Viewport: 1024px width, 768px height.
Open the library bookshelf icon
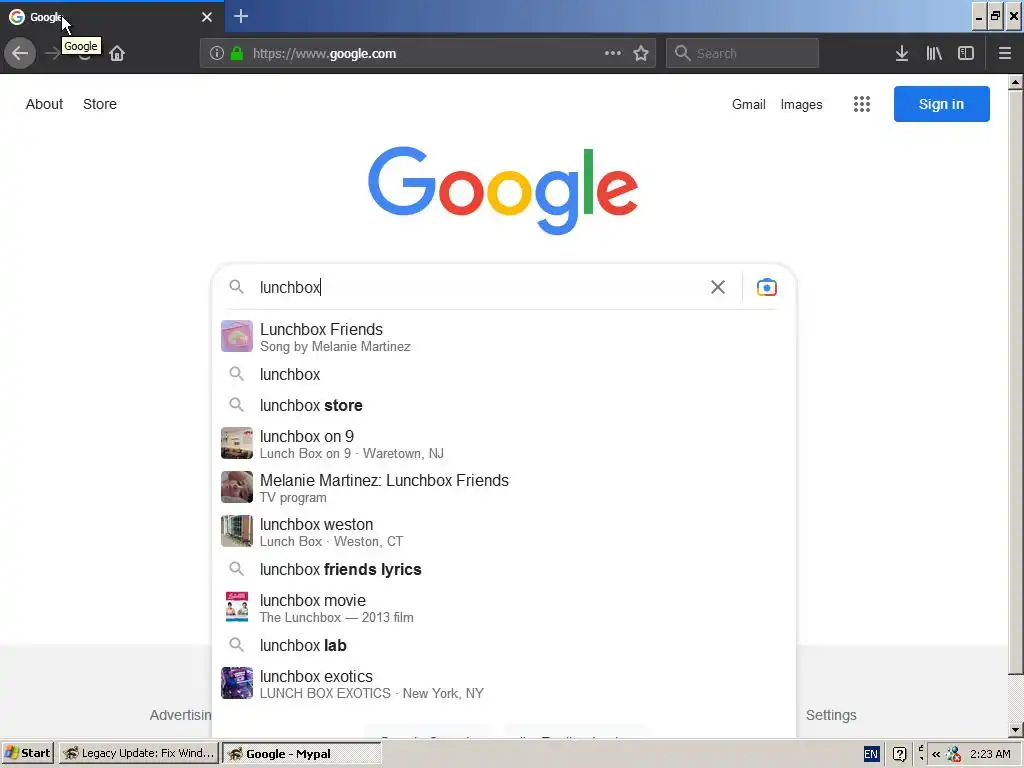point(934,54)
